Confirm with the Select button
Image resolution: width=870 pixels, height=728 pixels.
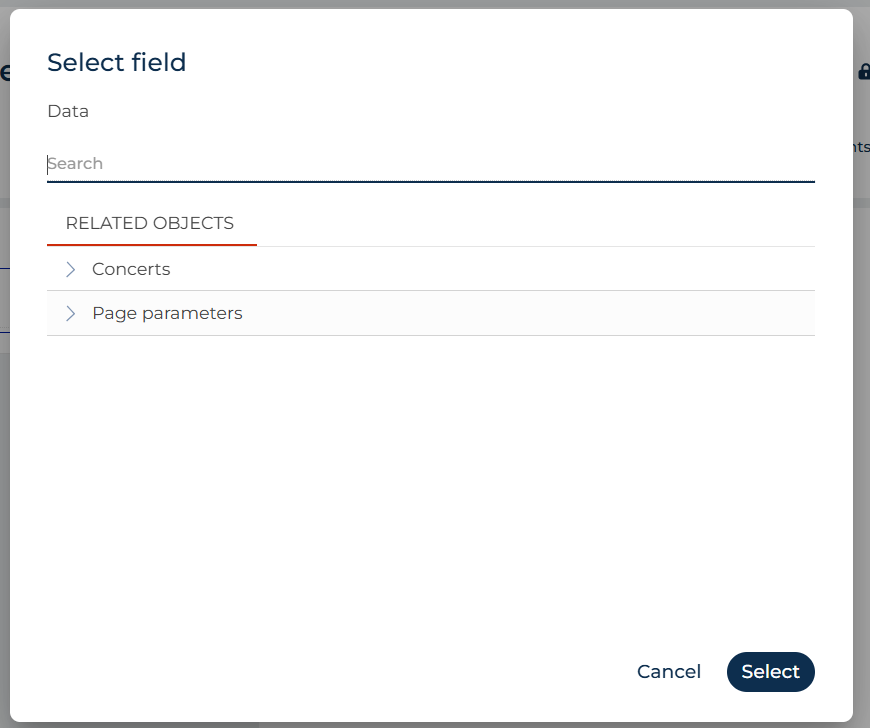click(x=771, y=672)
